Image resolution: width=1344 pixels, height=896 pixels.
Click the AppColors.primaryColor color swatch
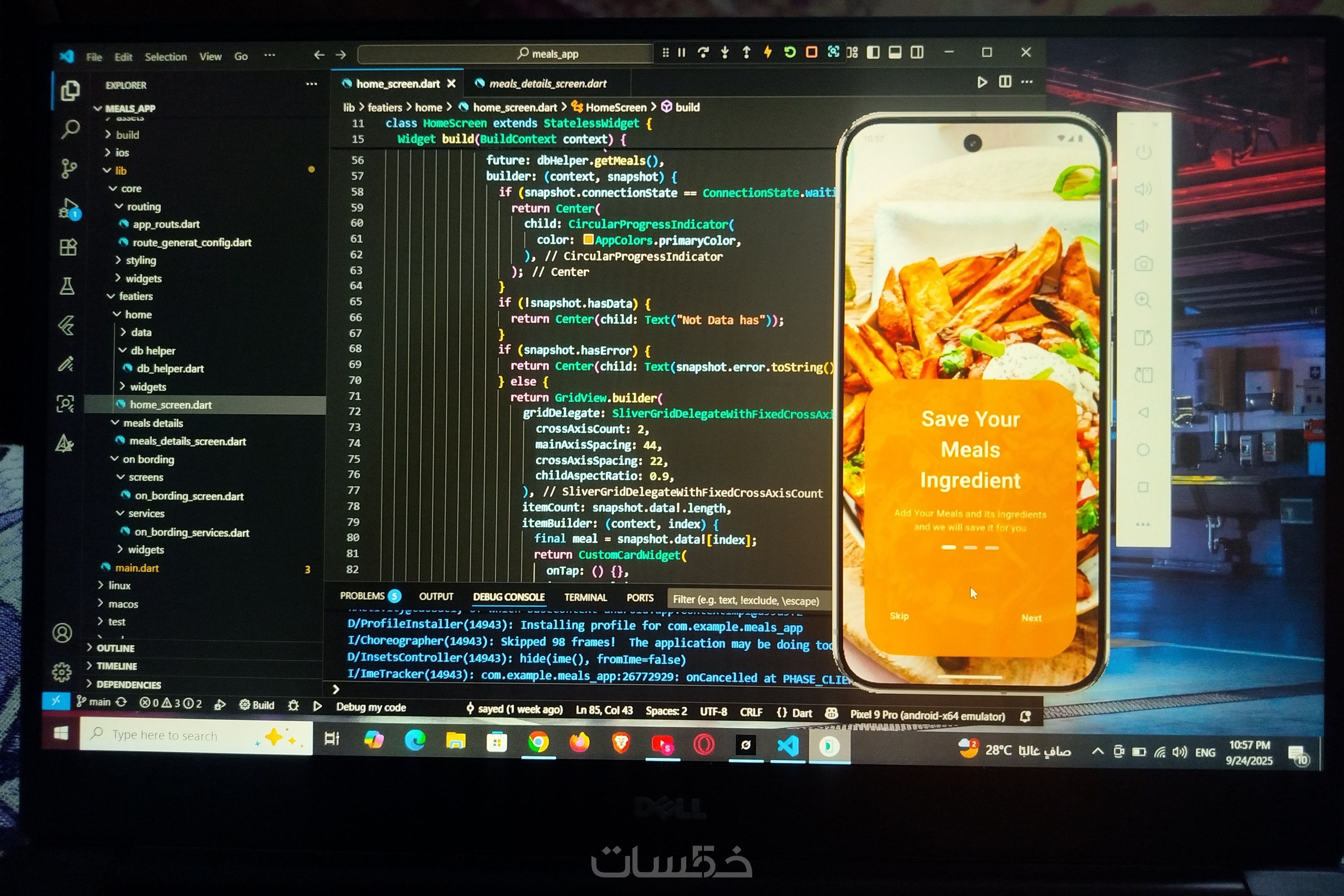[x=588, y=239]
